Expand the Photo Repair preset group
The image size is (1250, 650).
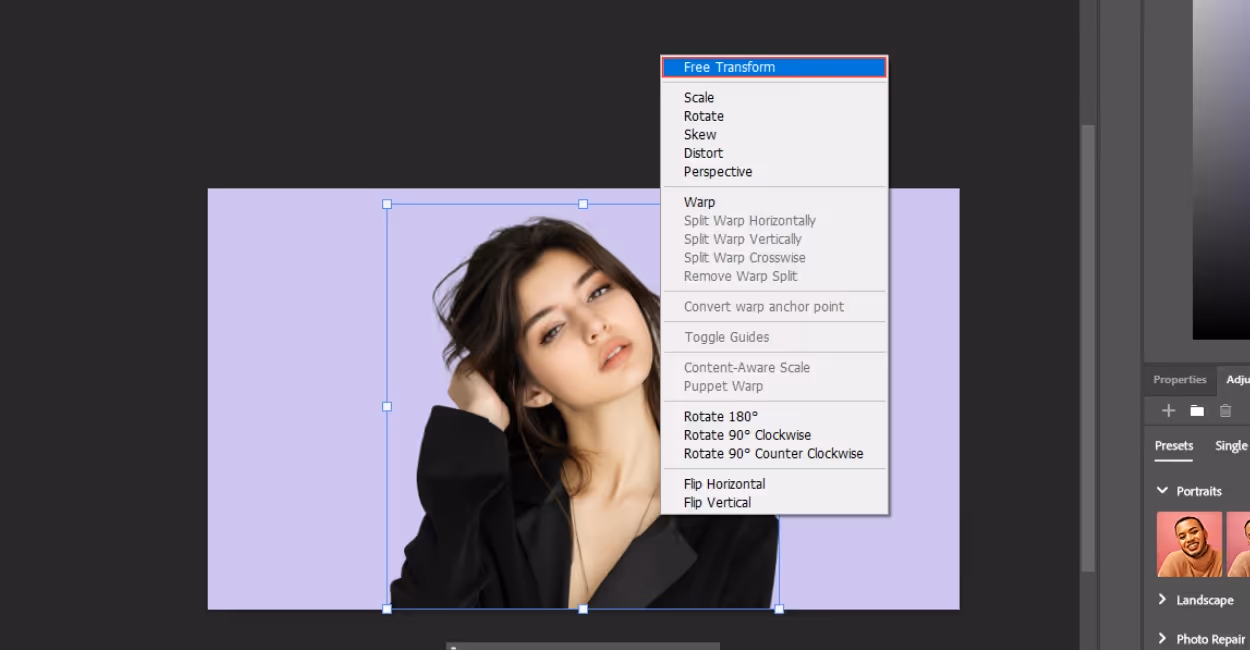(x=1162, y=638)
